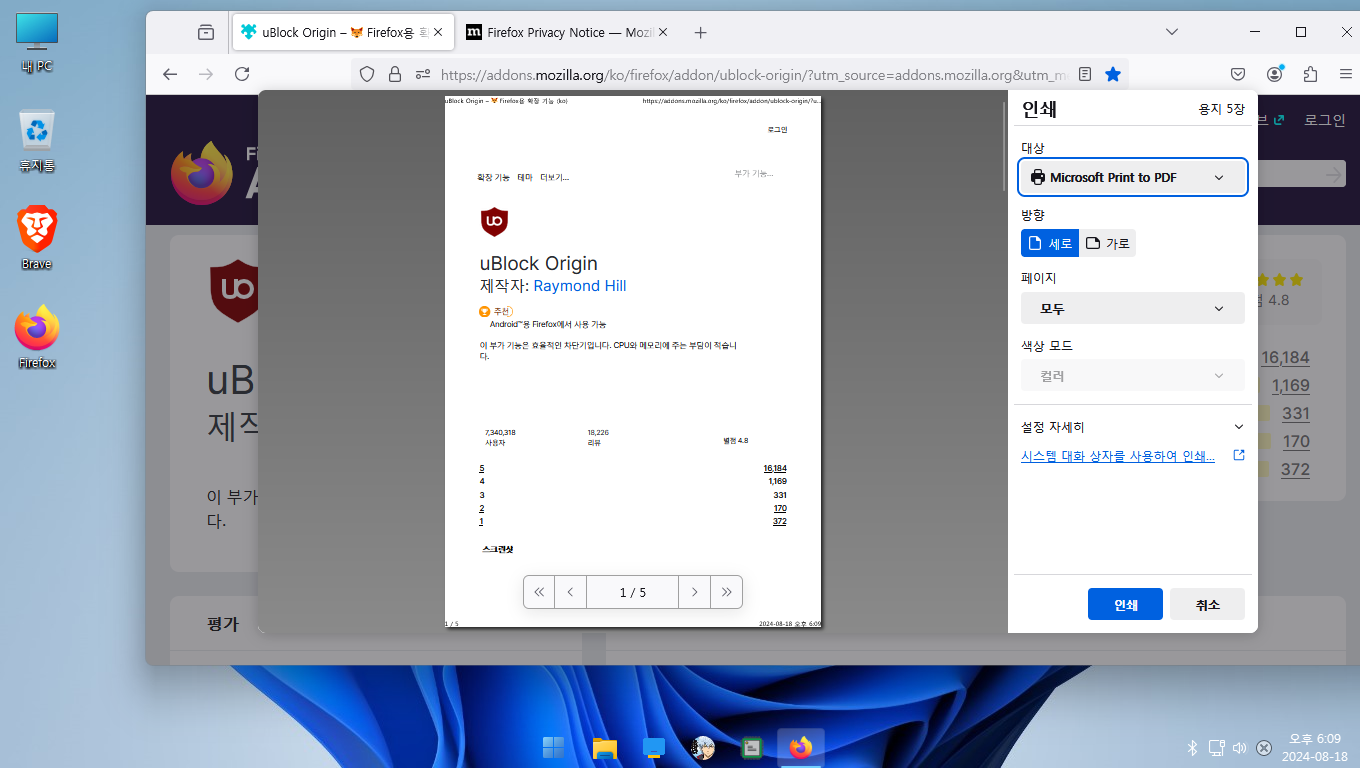Expand 설정 자세히 more settings
The image size is (1360, 768).
coord(1133,427)
